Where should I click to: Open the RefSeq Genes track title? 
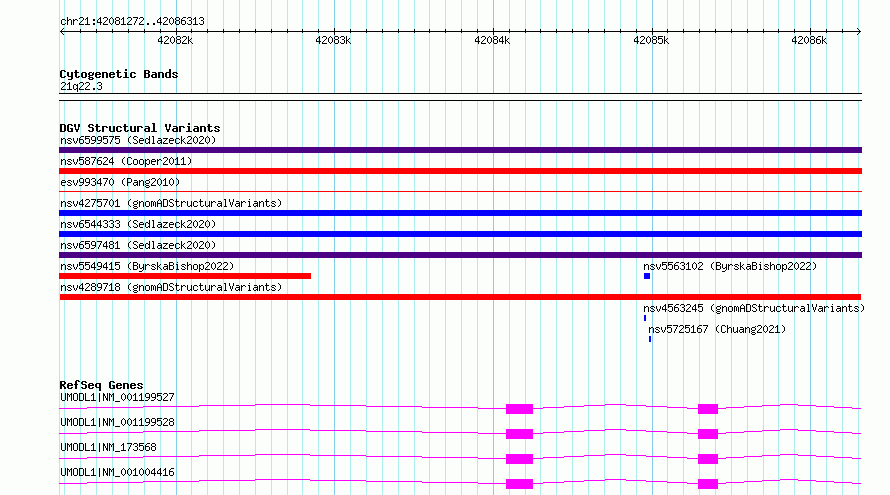101,385
